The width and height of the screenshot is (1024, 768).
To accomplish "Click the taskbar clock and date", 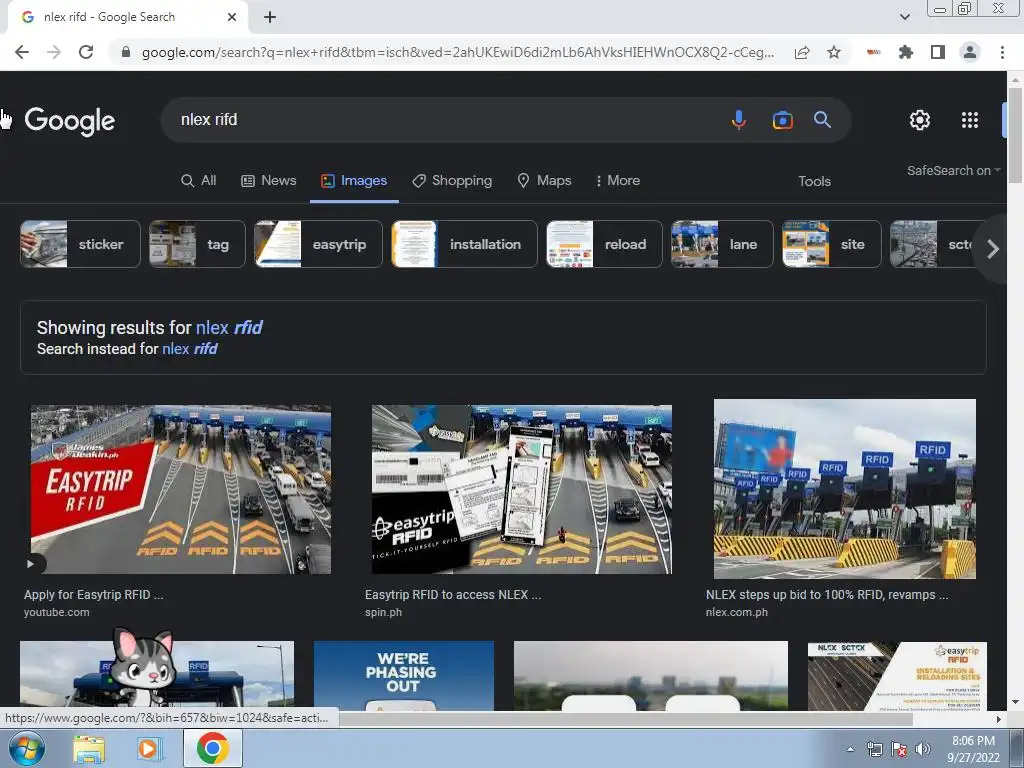I will (x=973, y=749).
